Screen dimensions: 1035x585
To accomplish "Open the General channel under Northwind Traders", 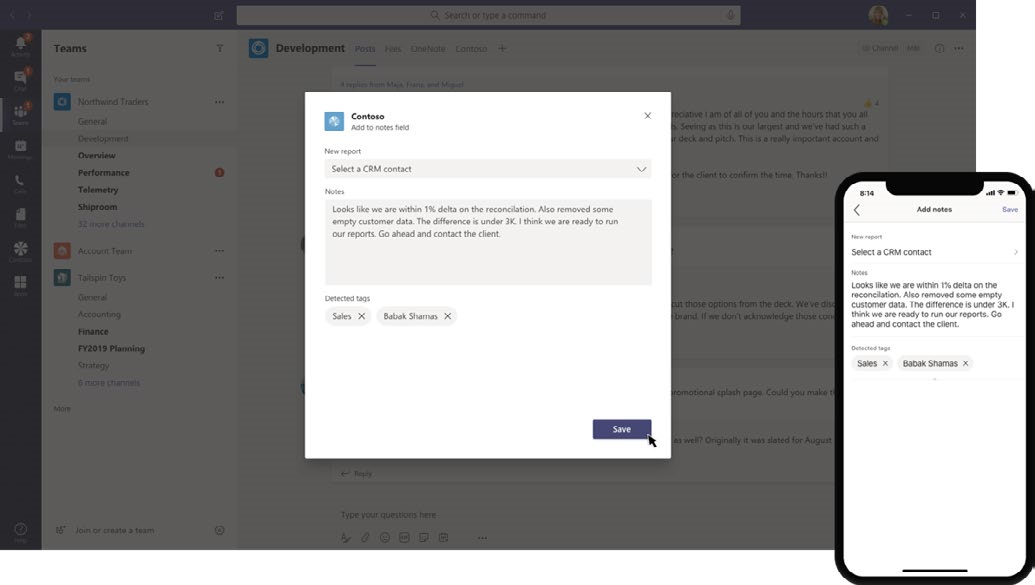I will click(92, 121).
